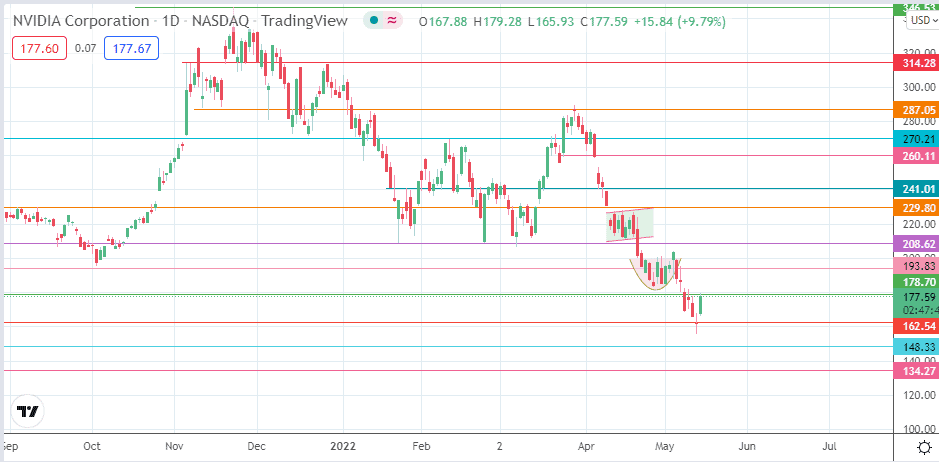The image size is (939, 462).
Task: Click the 162.54 red price label
Action: click(915, 327)
